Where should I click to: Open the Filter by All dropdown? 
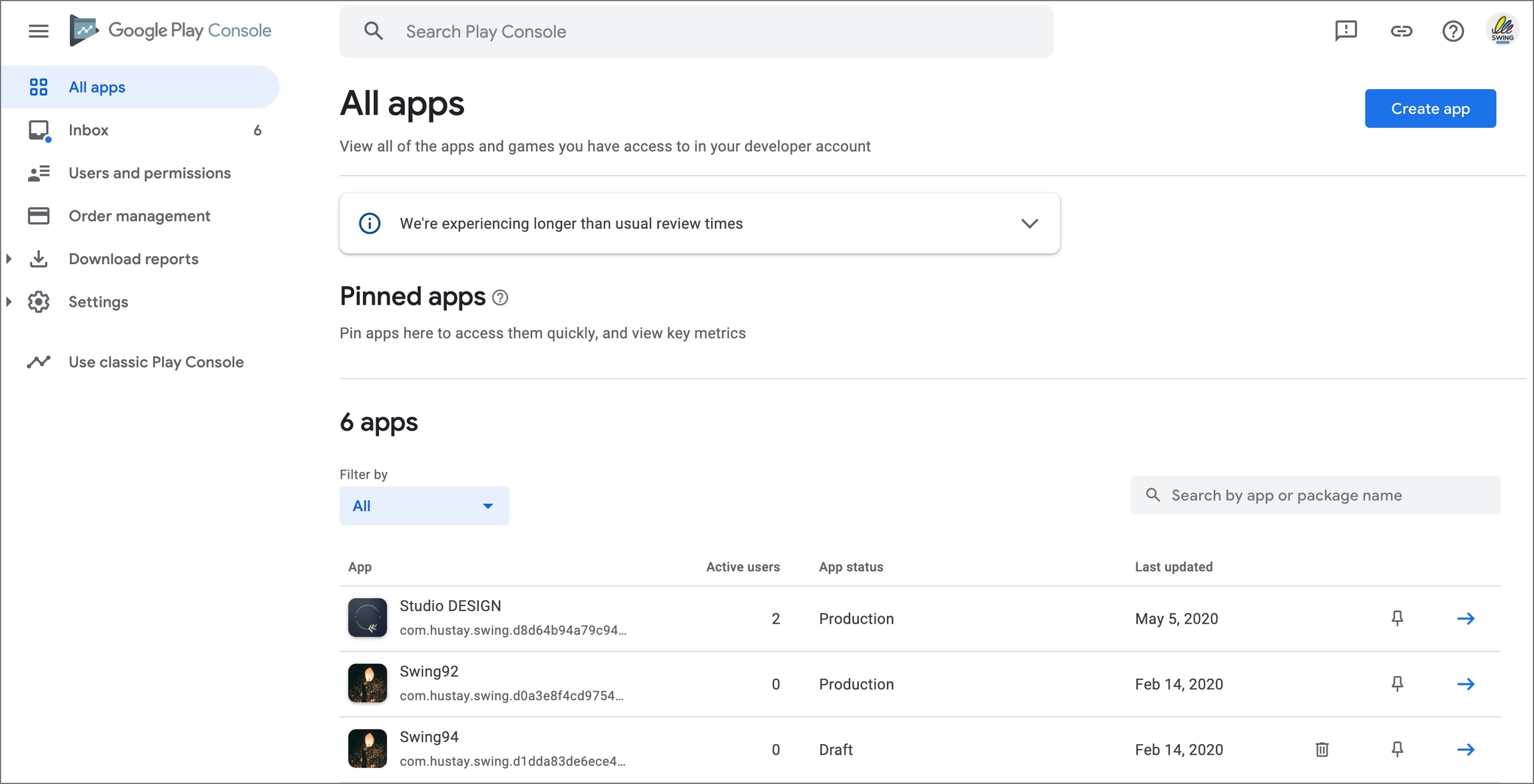coord(424,506)
